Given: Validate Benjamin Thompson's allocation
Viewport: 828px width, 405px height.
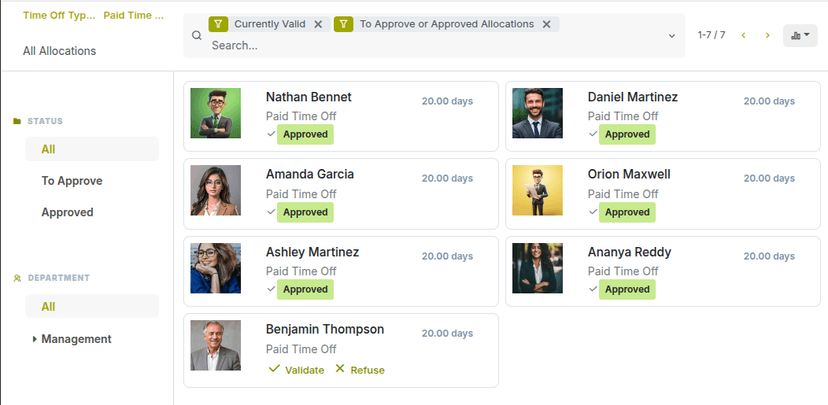Looking at the screenshot, I should point(296,370).
